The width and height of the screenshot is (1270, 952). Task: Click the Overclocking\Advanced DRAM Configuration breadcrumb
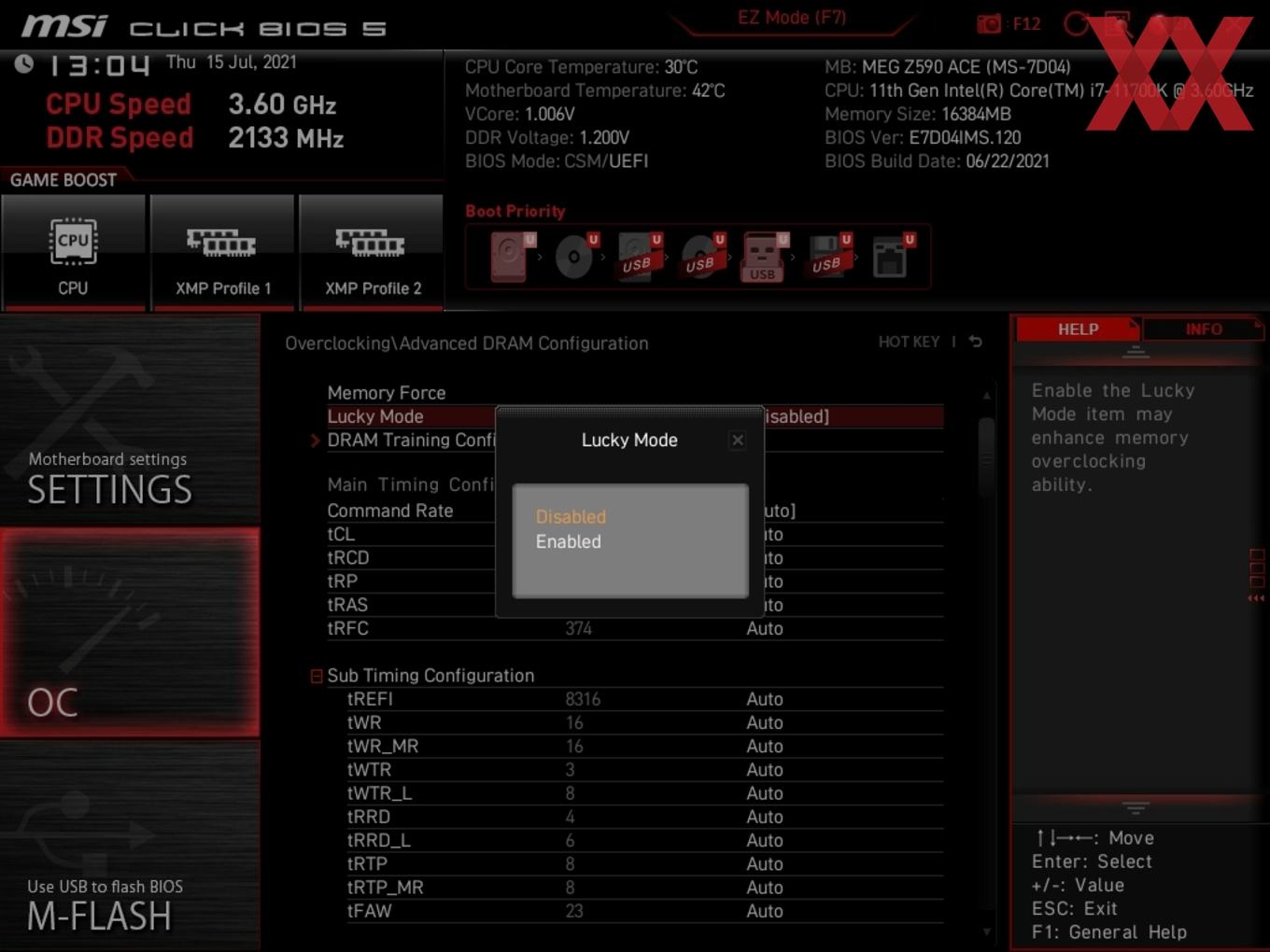pyautogui.click(x=467, y=343)
